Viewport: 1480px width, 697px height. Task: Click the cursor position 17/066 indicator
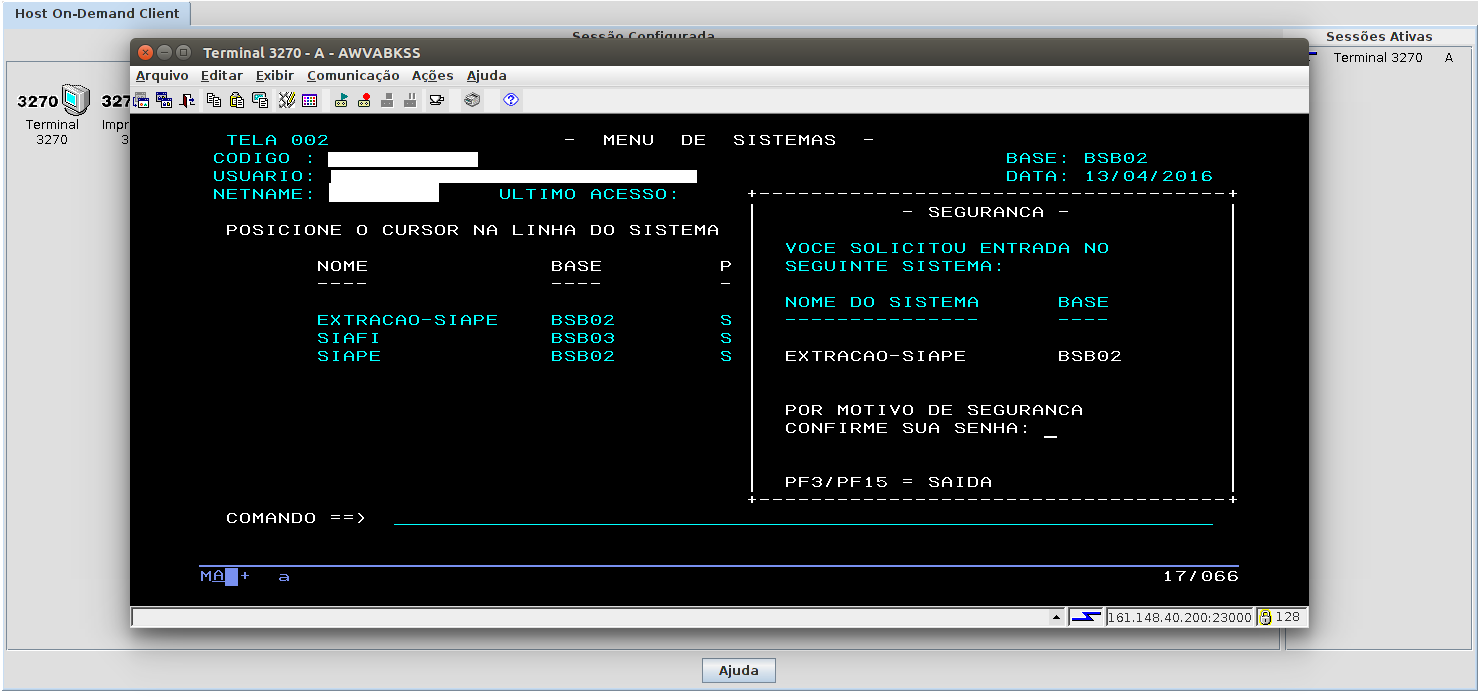tap(1200, 576)
